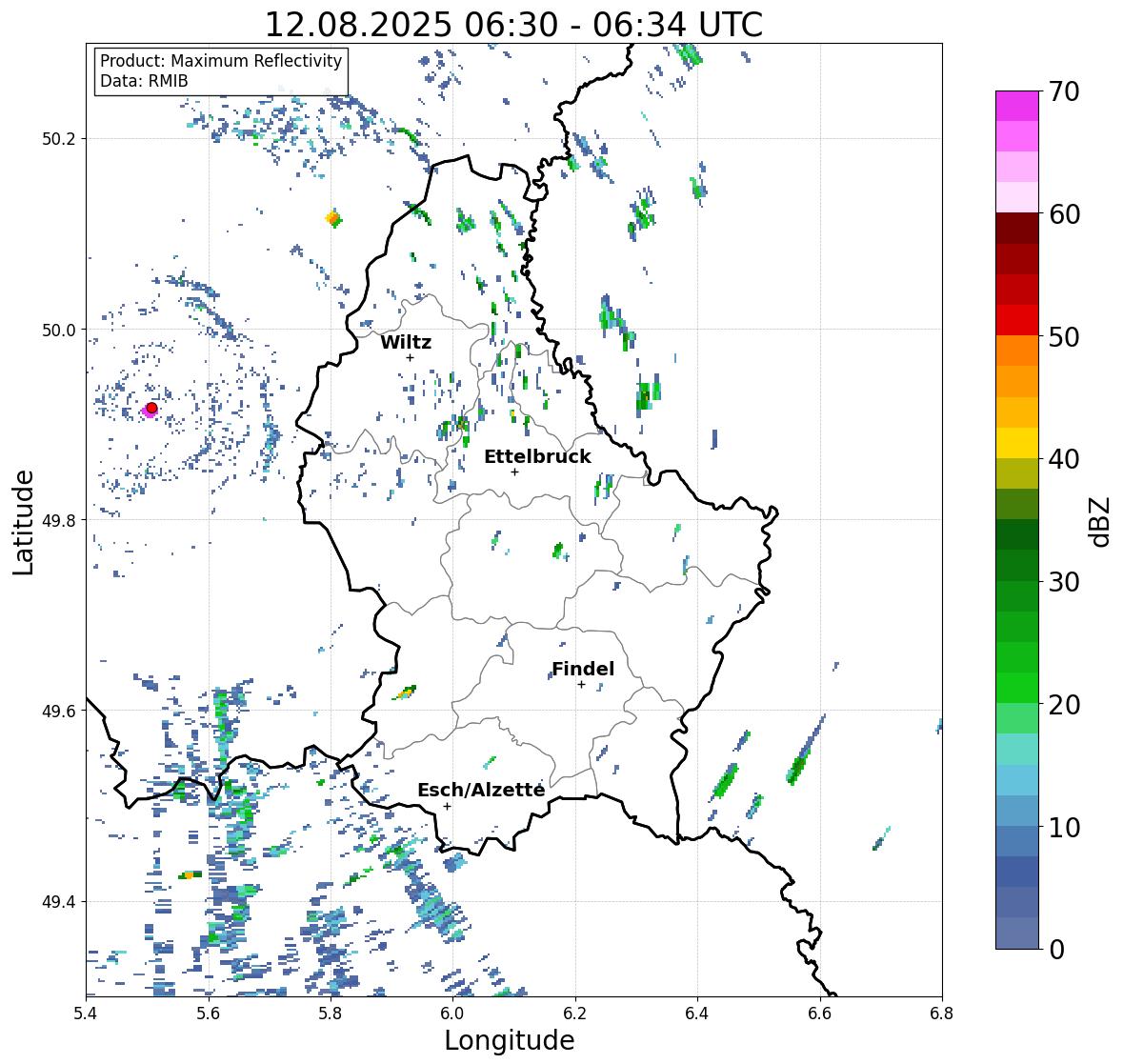Click the Wiltz city label
The height and width of the screenshot is (1064, 1123).
click(x=406, y=342)
